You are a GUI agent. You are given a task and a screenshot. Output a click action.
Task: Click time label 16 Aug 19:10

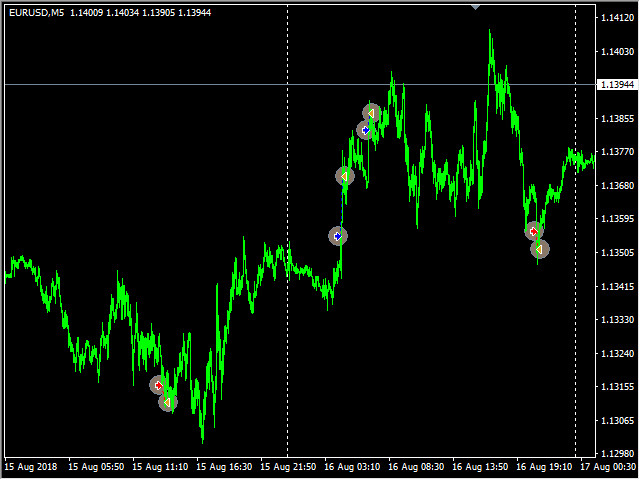point(544,467)
